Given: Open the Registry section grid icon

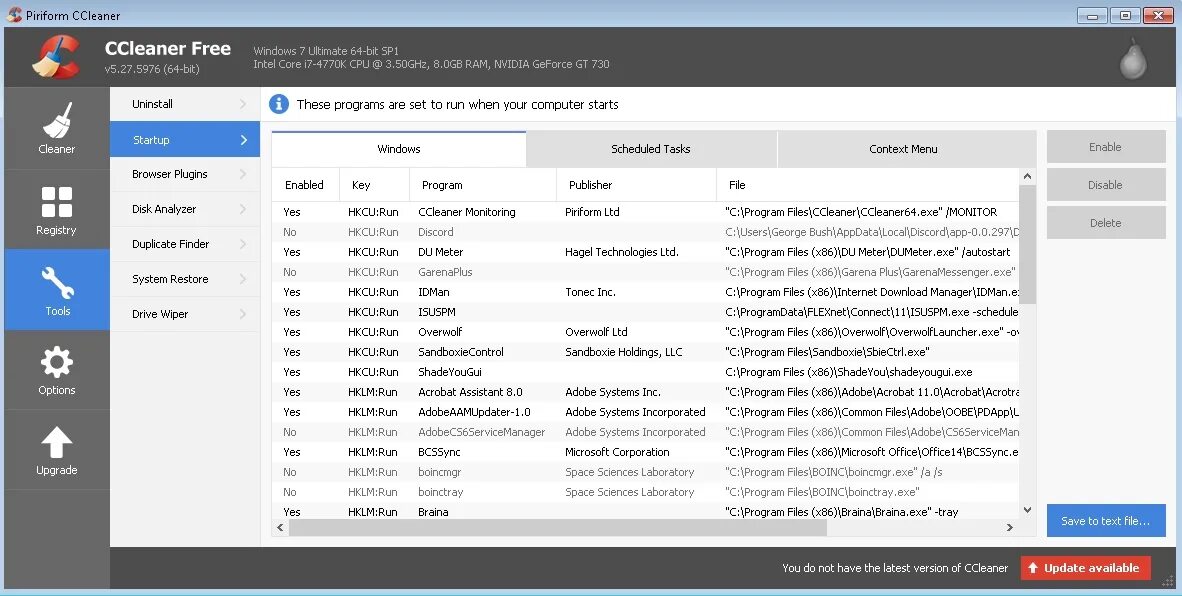Looking at the screenshot, I should (x=57, y=202).
